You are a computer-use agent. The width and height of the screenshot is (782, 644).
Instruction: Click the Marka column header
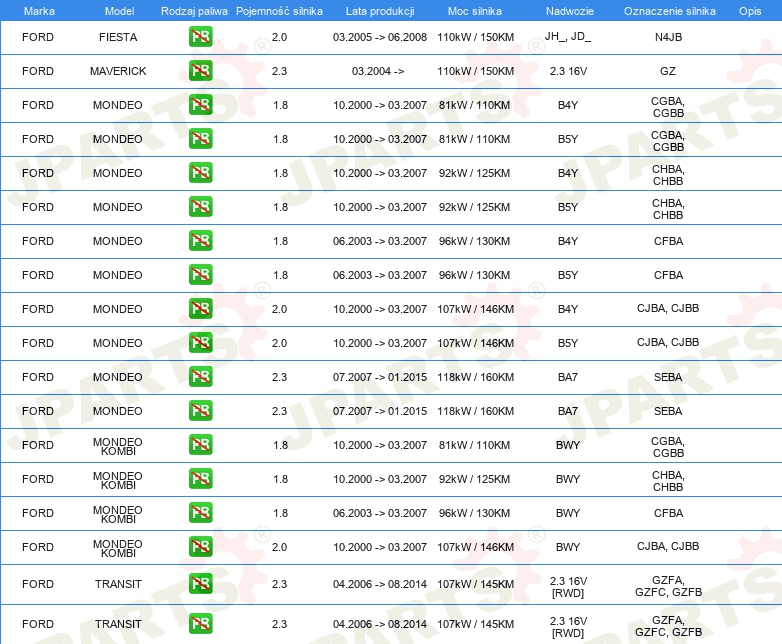(x=39, y=11)
